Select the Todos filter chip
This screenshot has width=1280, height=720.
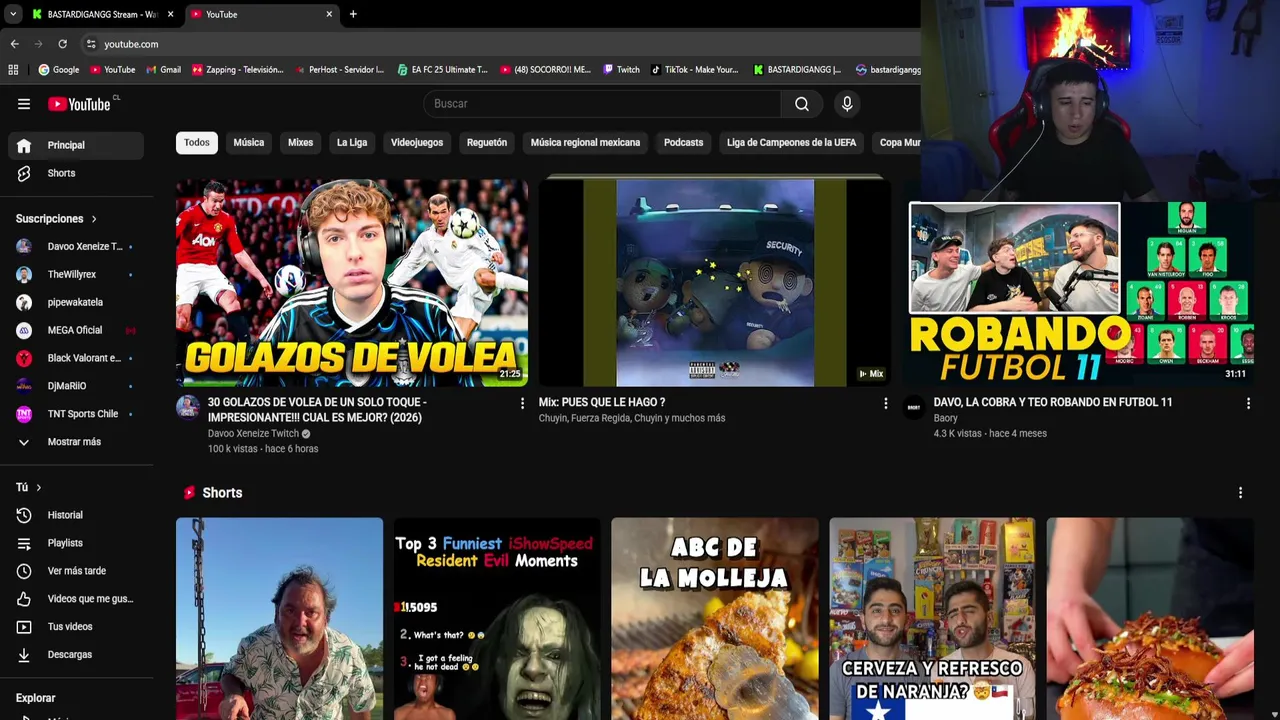[x=197, y=143]
